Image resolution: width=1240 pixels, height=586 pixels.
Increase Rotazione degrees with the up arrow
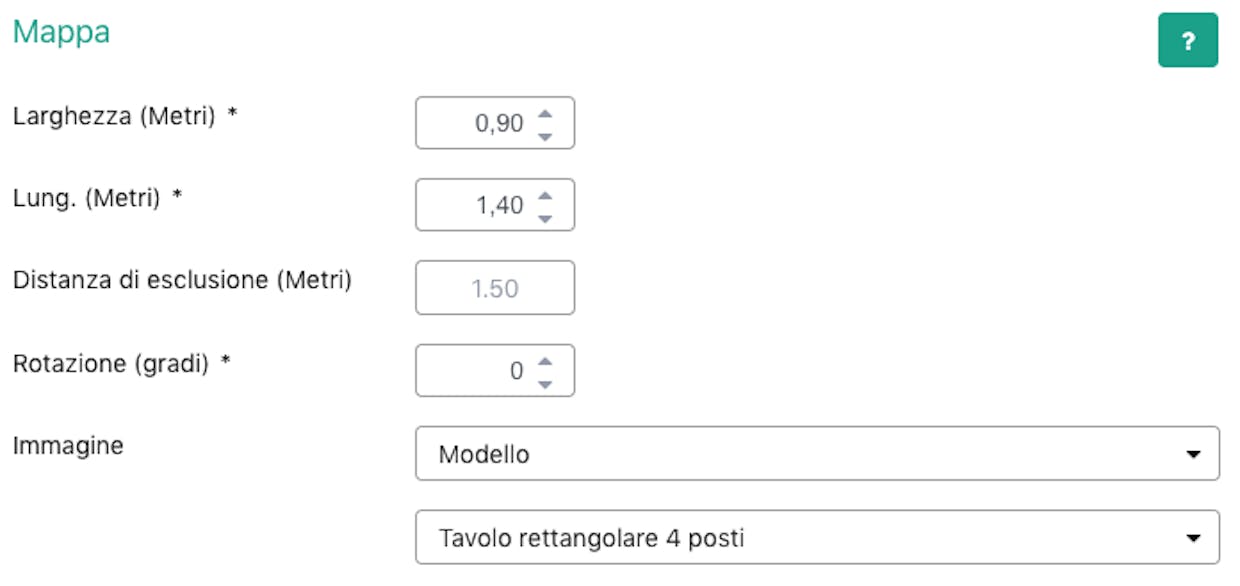545,361
